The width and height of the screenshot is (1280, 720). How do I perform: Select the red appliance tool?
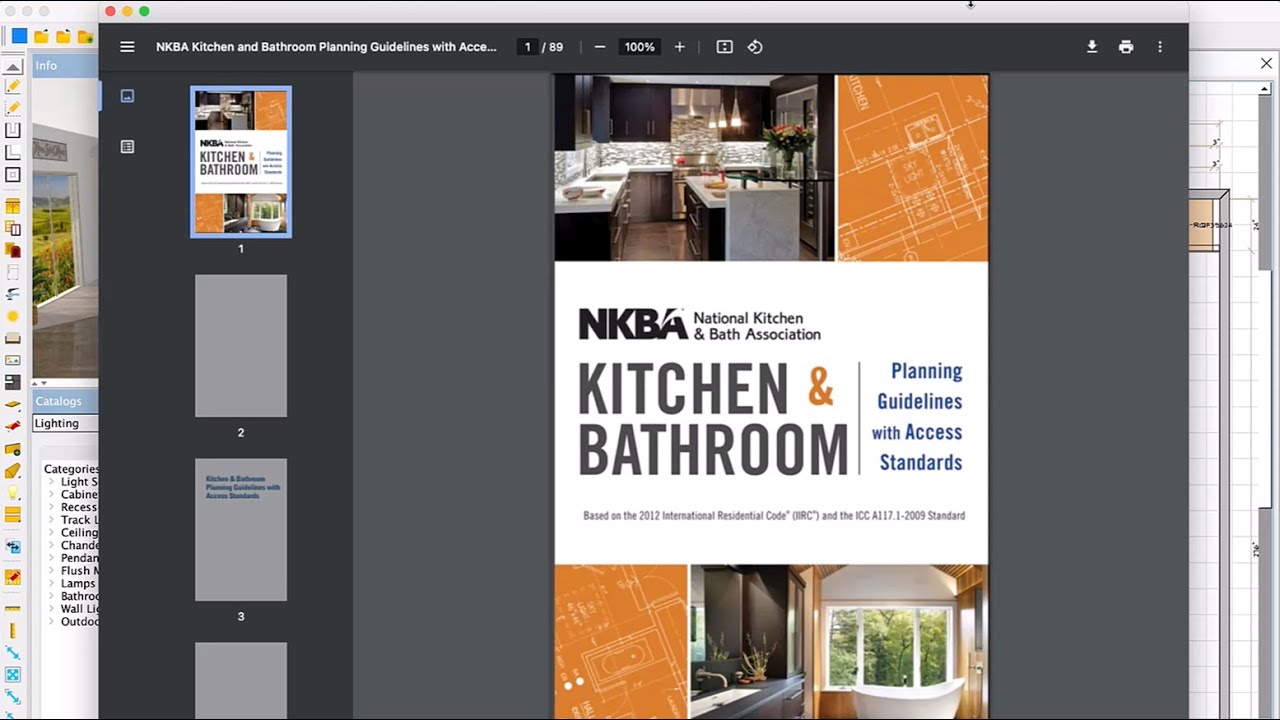pos(13,250)
